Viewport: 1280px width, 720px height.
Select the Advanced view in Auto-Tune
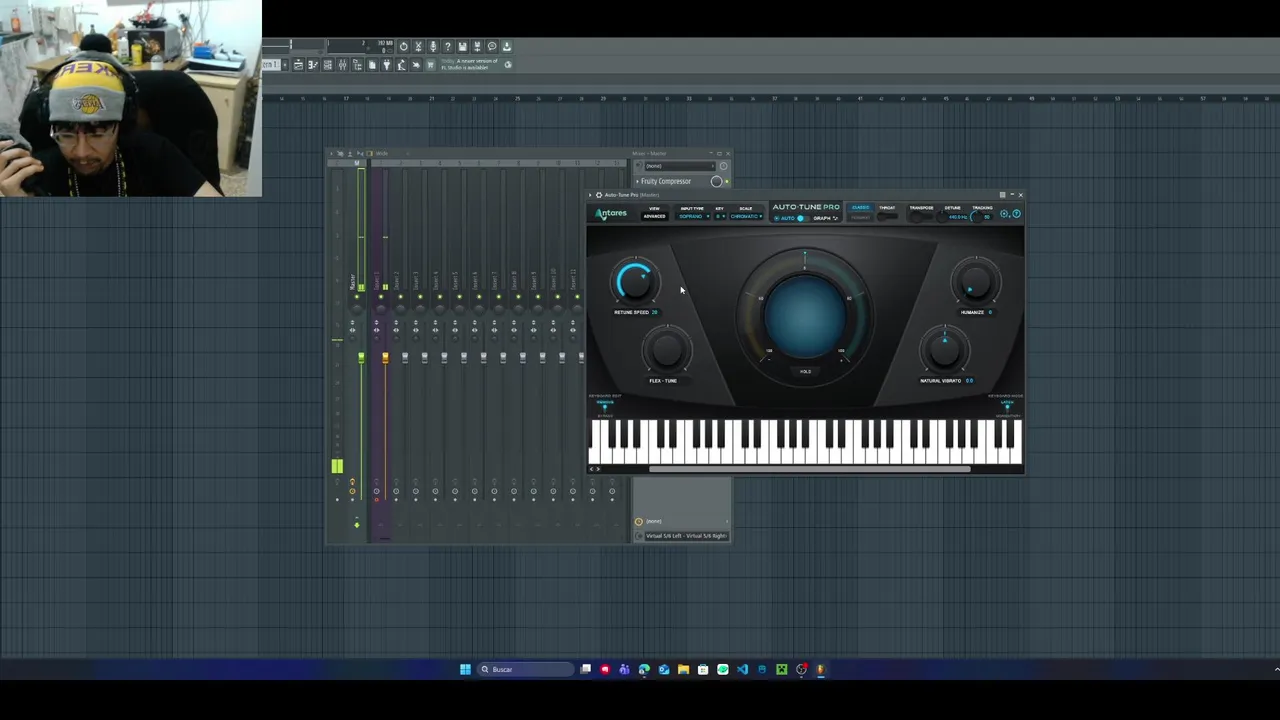[x=654, y=216]
